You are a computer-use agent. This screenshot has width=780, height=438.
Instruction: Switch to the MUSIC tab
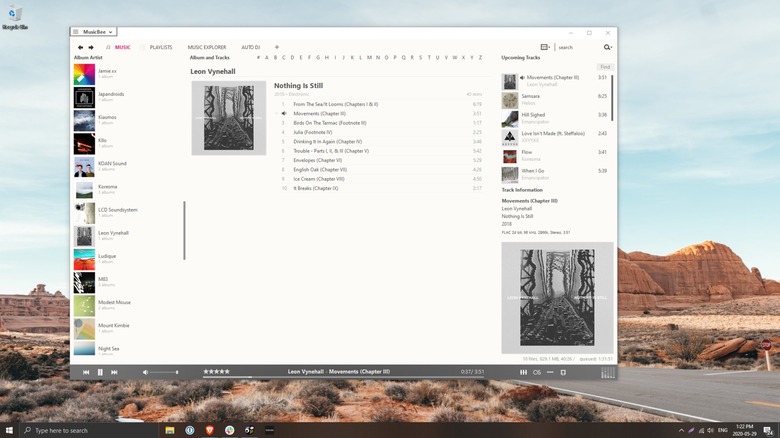[122, 47]
